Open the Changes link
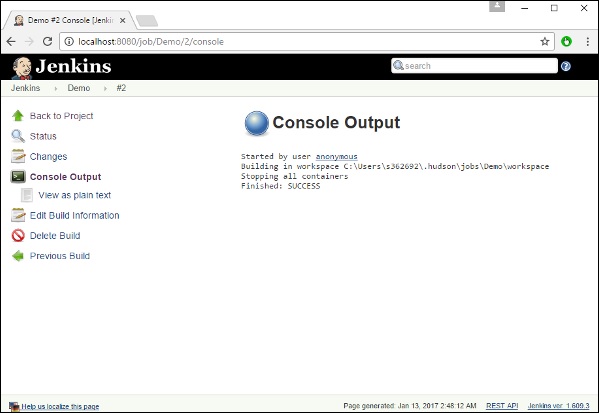The height and width of the screenshot is (413, 599). (x=49, y=156)
